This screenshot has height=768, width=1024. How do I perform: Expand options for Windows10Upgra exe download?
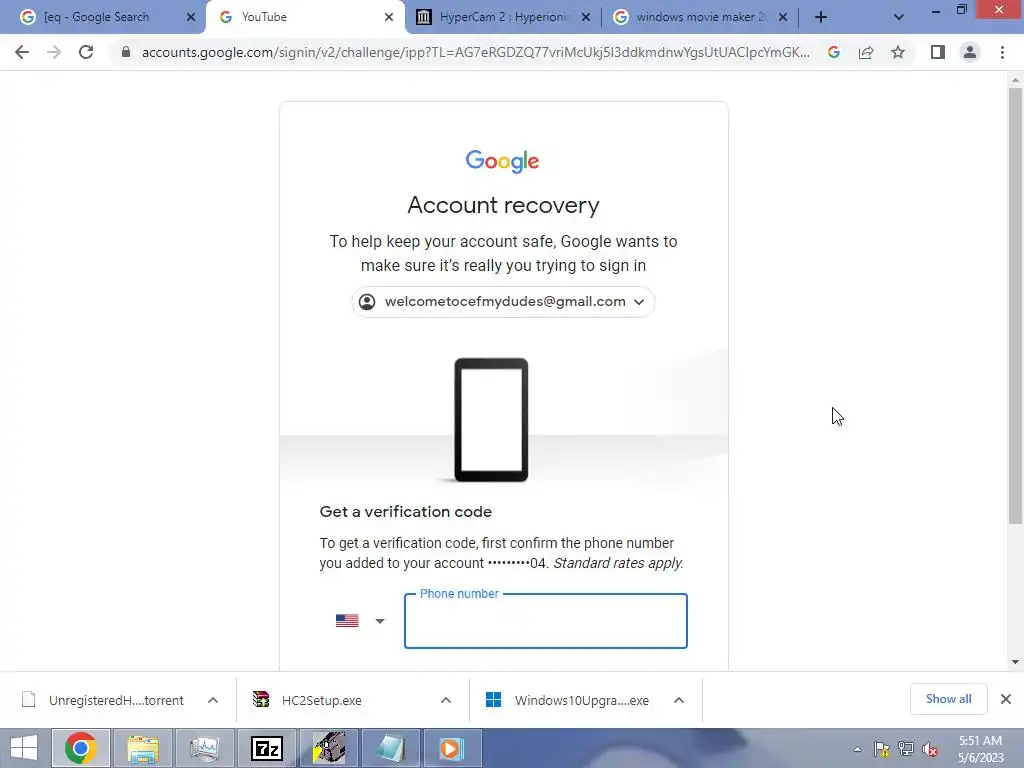click(x=679, y=700)
